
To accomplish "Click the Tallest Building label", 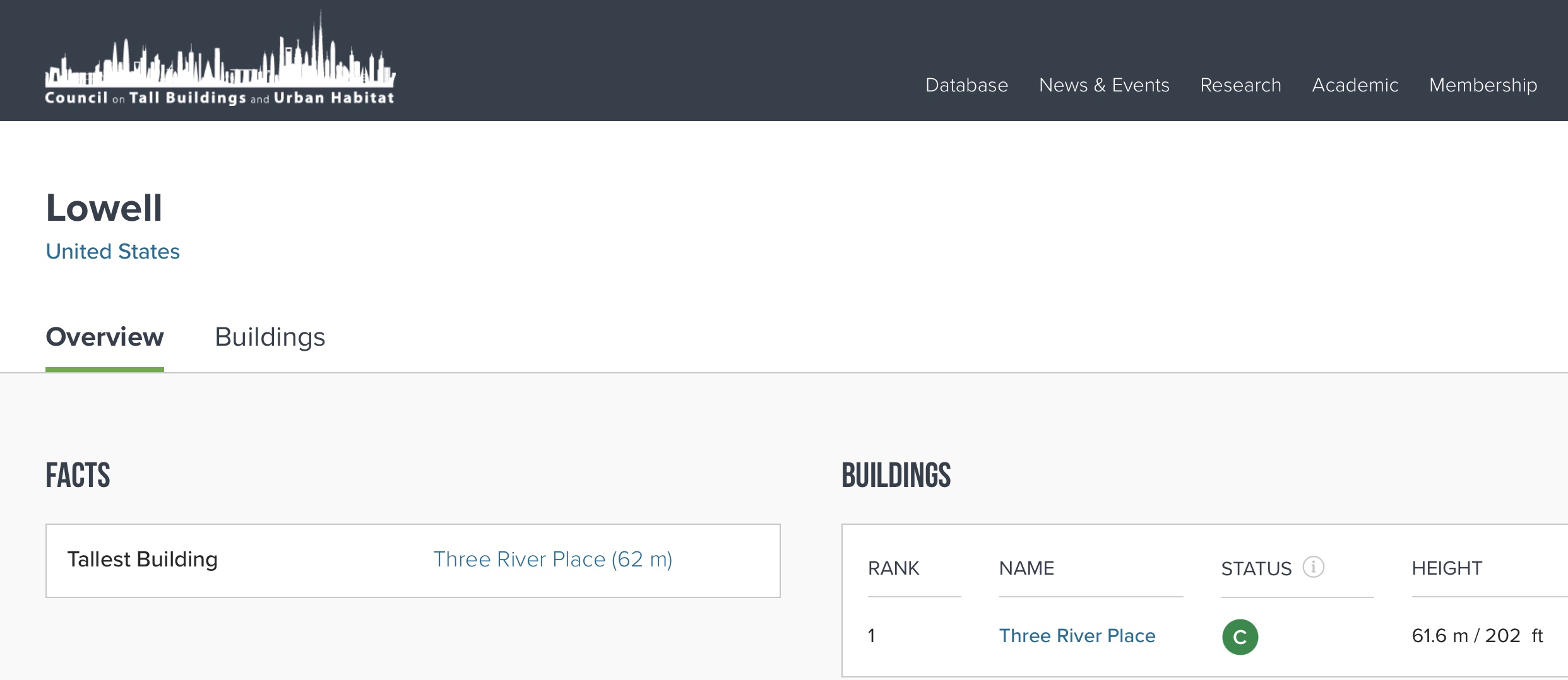I will click(143, 560).
